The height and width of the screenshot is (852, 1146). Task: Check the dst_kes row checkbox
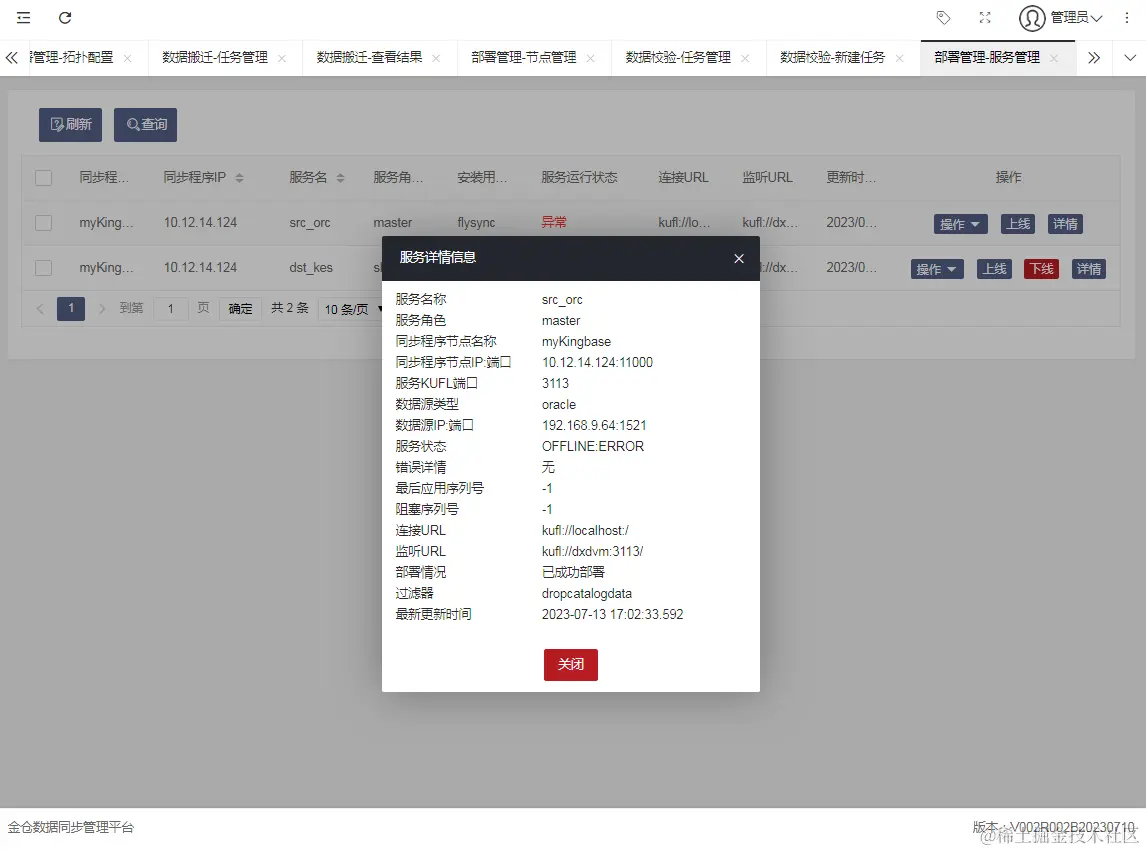(x=44, y=268)
